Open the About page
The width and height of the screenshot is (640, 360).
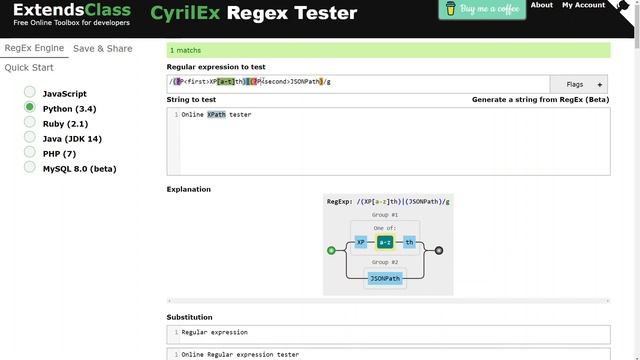click(542, 5)
